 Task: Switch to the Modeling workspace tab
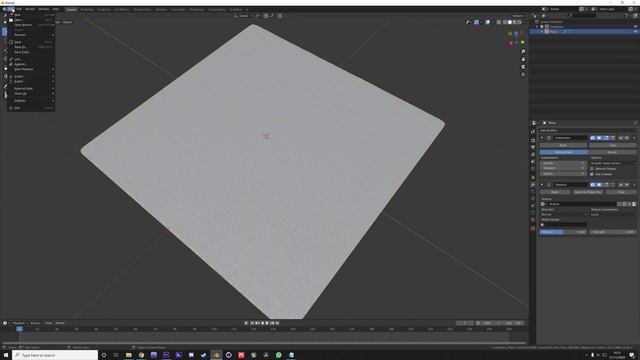coord(87,9)
